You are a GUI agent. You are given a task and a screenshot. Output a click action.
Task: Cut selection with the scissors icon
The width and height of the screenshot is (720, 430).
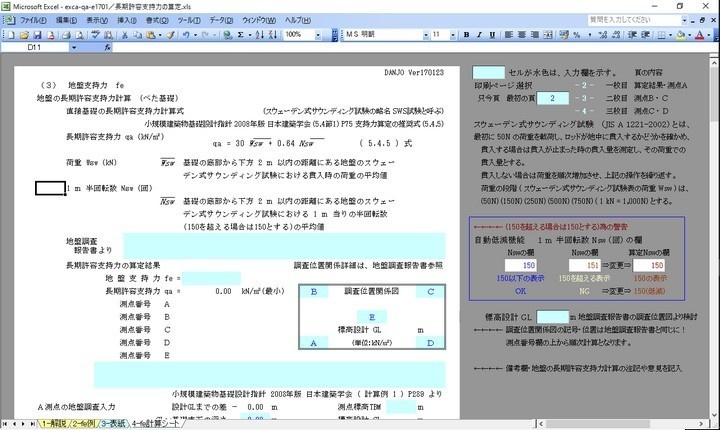[124, 35]
